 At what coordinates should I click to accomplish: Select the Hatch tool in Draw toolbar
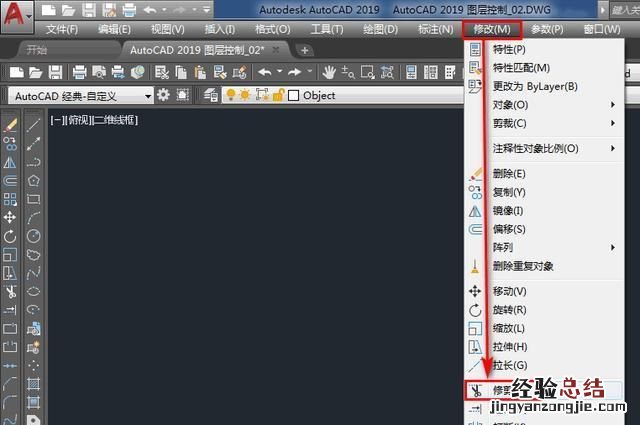tap(33, 384)
